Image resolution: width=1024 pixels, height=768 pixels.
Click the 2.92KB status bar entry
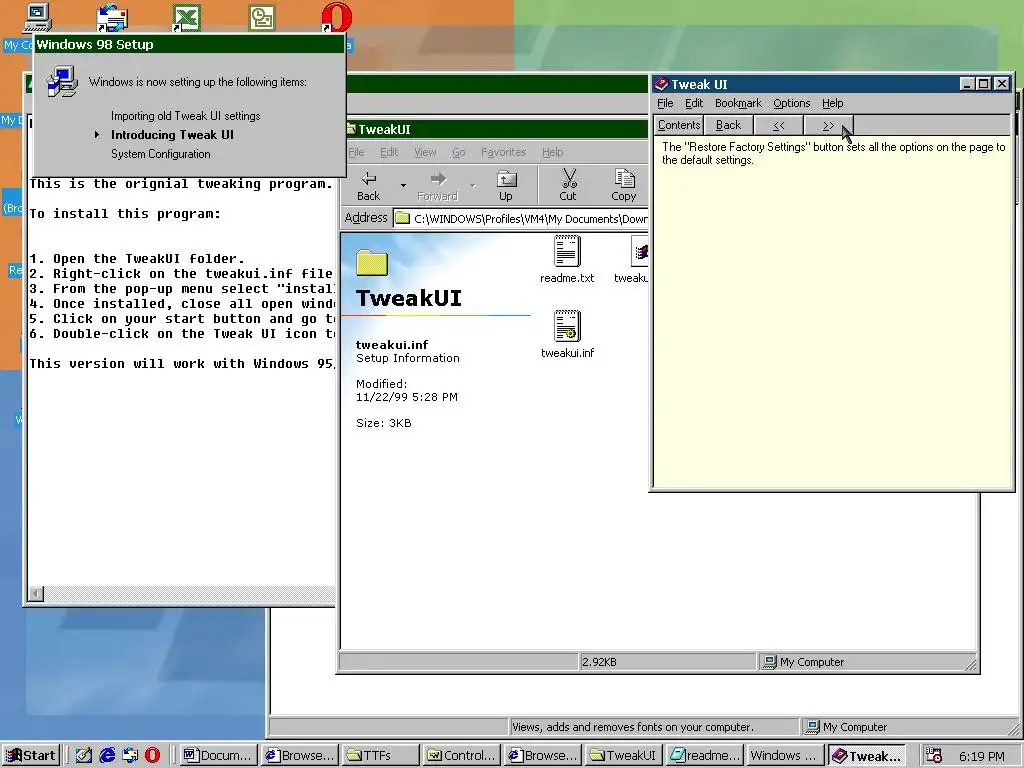(667, 662)
